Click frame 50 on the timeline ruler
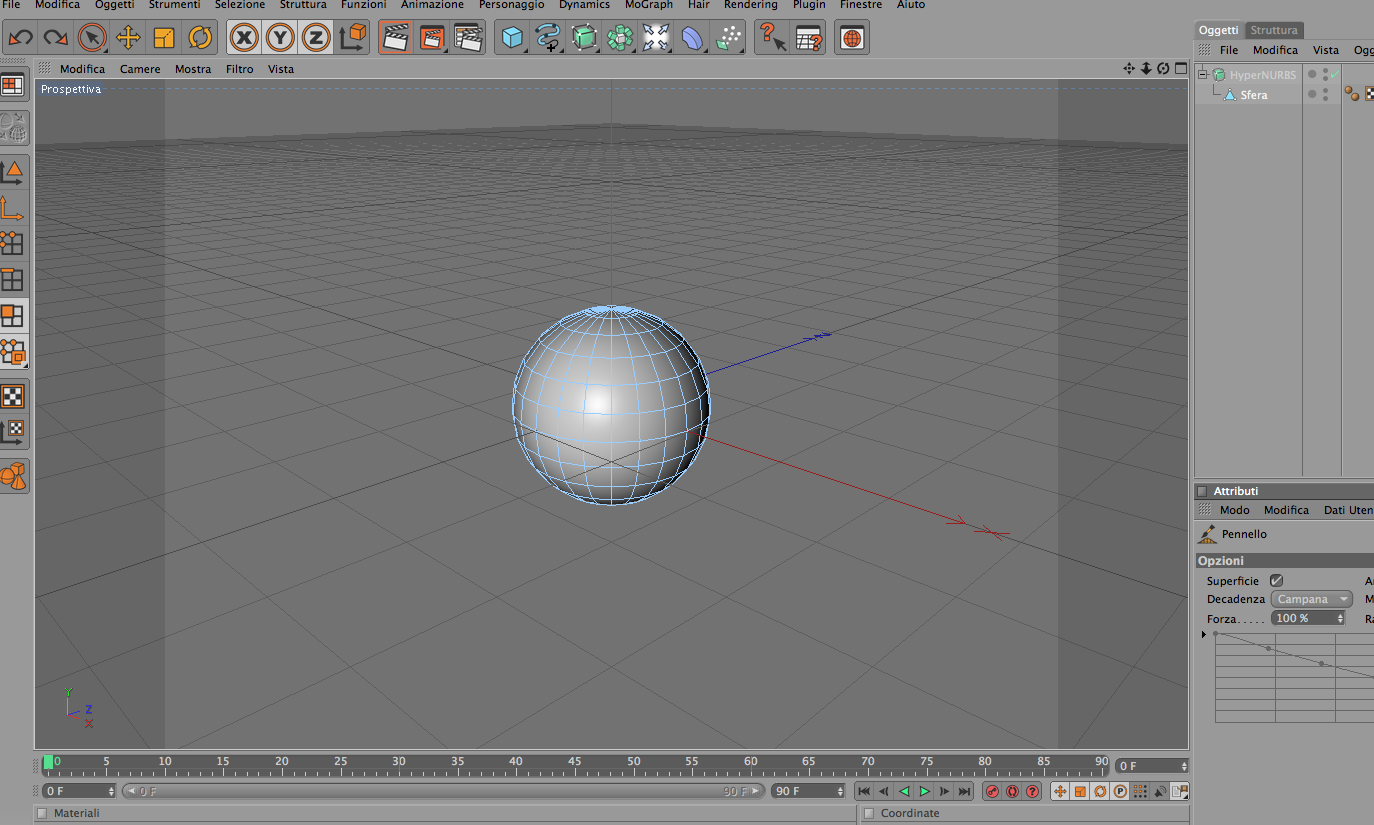This screenshot has height=825, width=1374. pos(634,763)
